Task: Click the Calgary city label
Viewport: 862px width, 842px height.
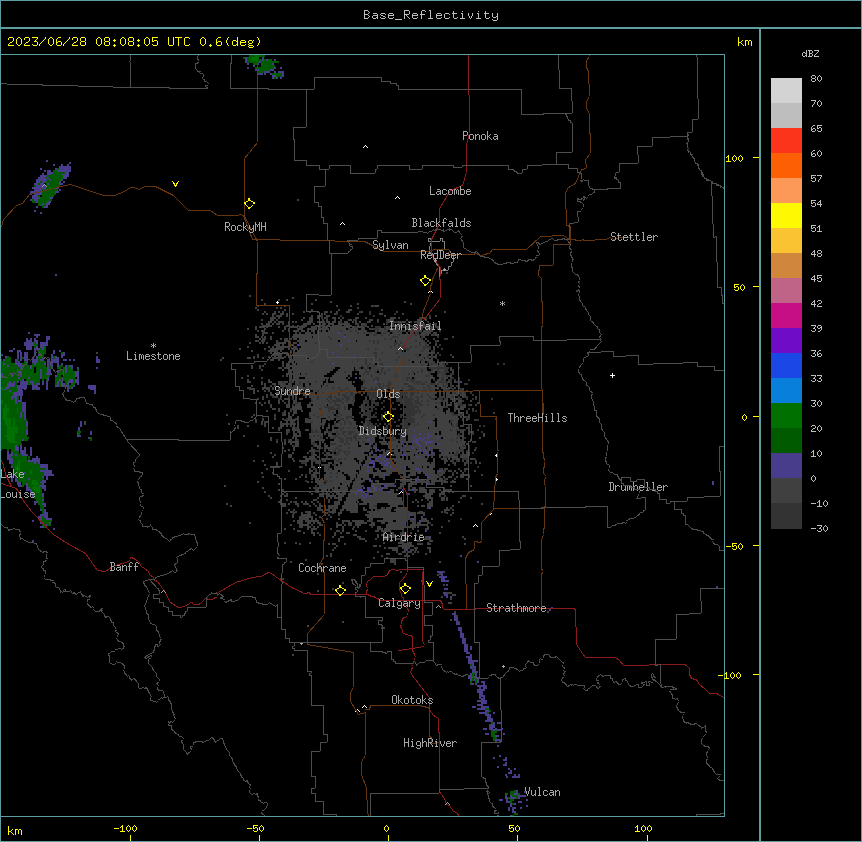Action: 399,603
